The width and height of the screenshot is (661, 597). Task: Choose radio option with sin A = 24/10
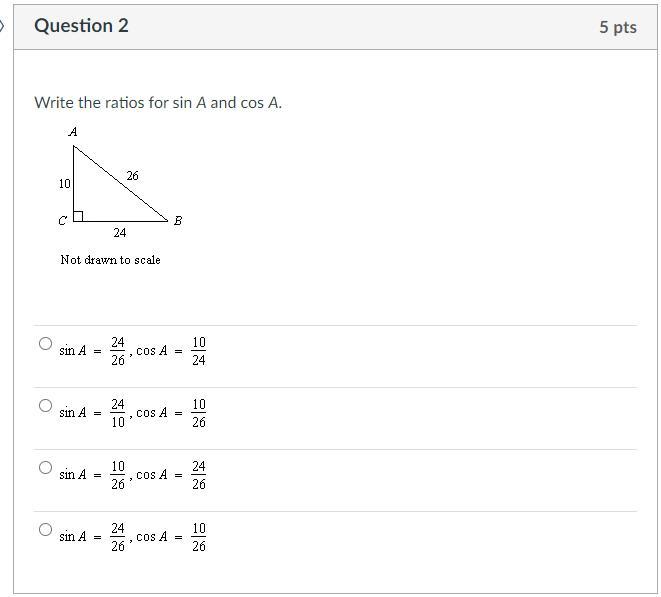(x=45, y=405)
